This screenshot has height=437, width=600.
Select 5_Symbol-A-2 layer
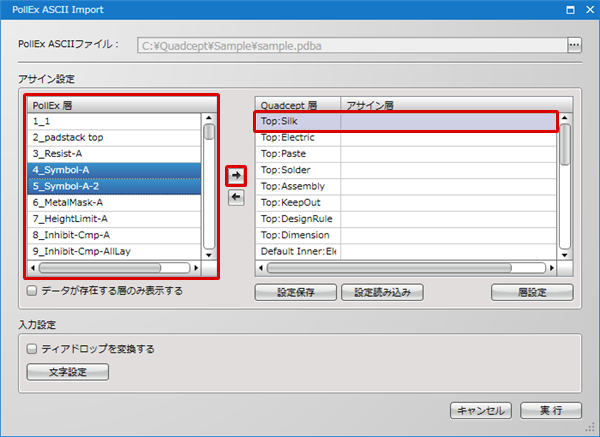tap(114, 186)
